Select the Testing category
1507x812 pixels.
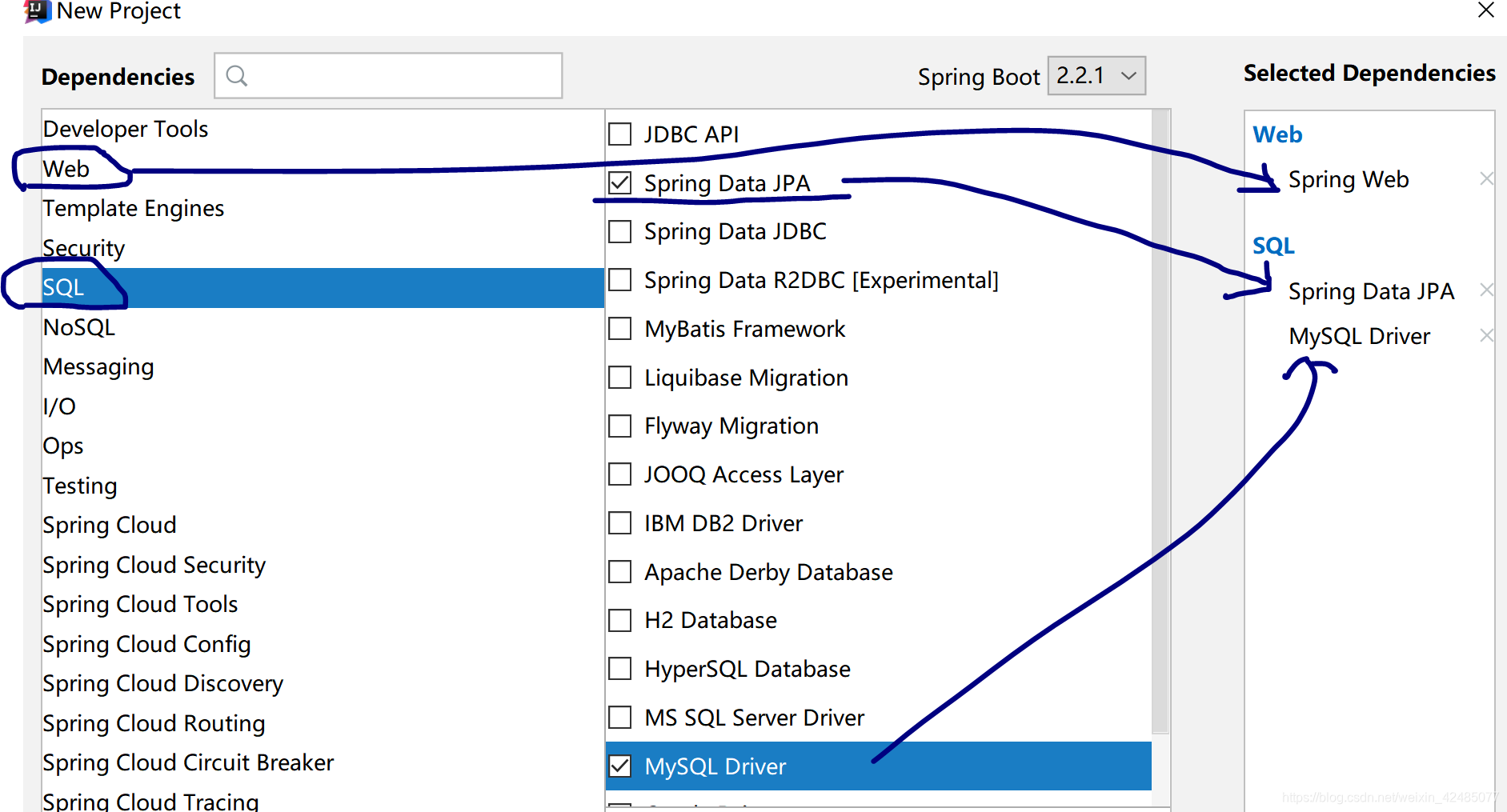[x=323, y=486]
